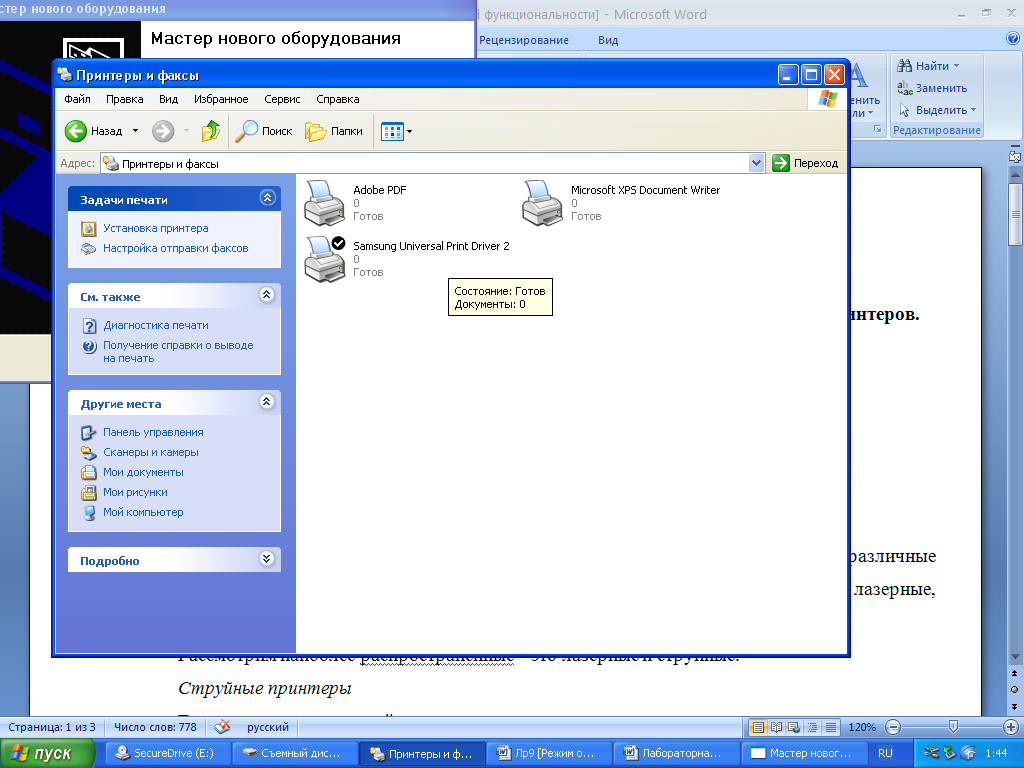The image size is (1024, 768).
Task: Go up one folder level icon
Action: point(210,131)
